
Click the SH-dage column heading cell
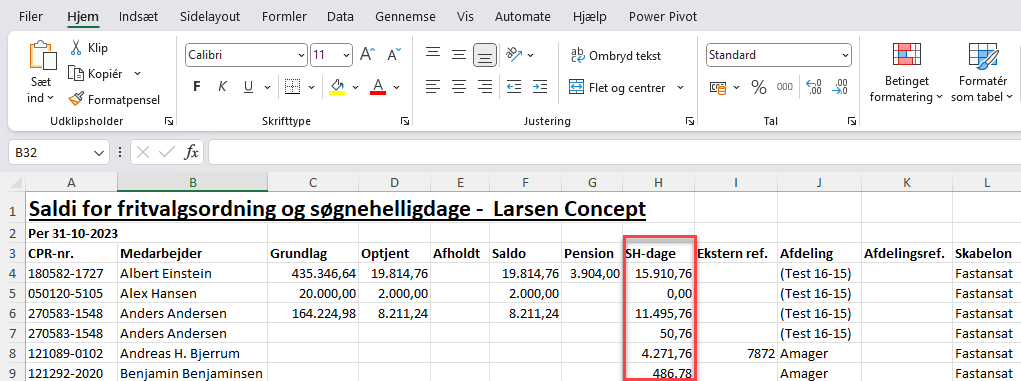[x=658, y=253]
